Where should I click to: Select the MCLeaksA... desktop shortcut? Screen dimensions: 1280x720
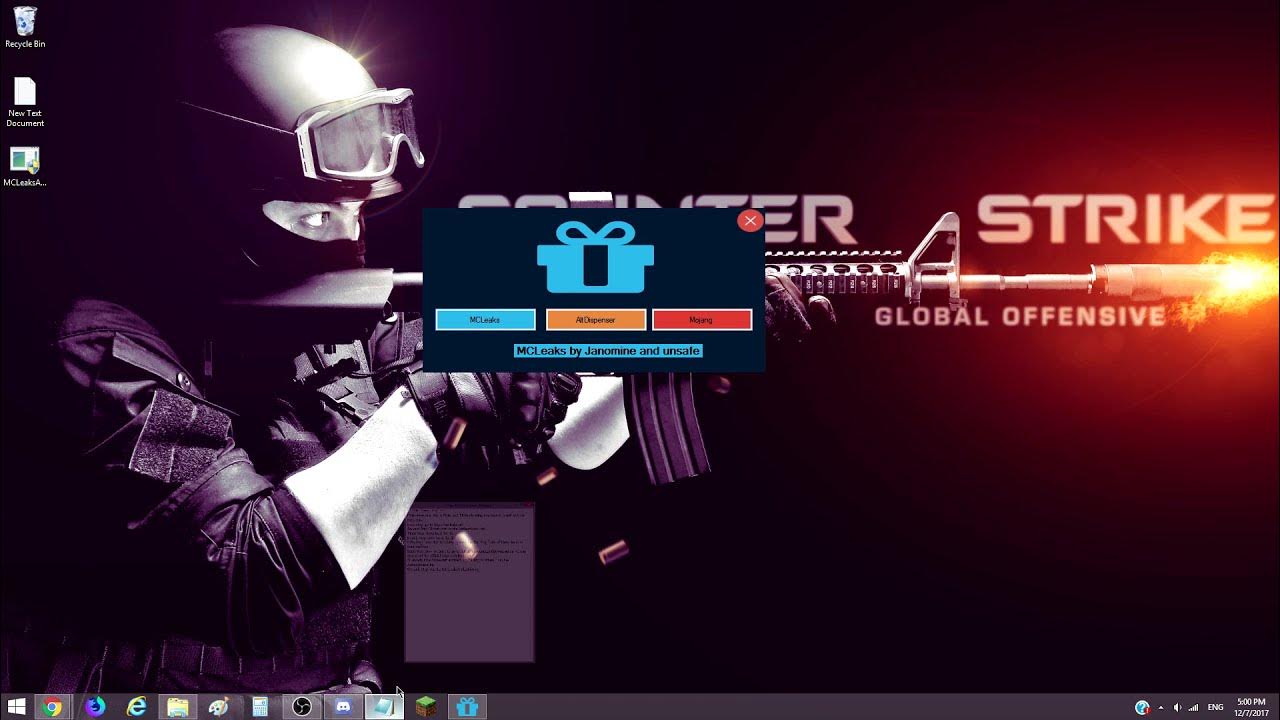pos(25,167)
